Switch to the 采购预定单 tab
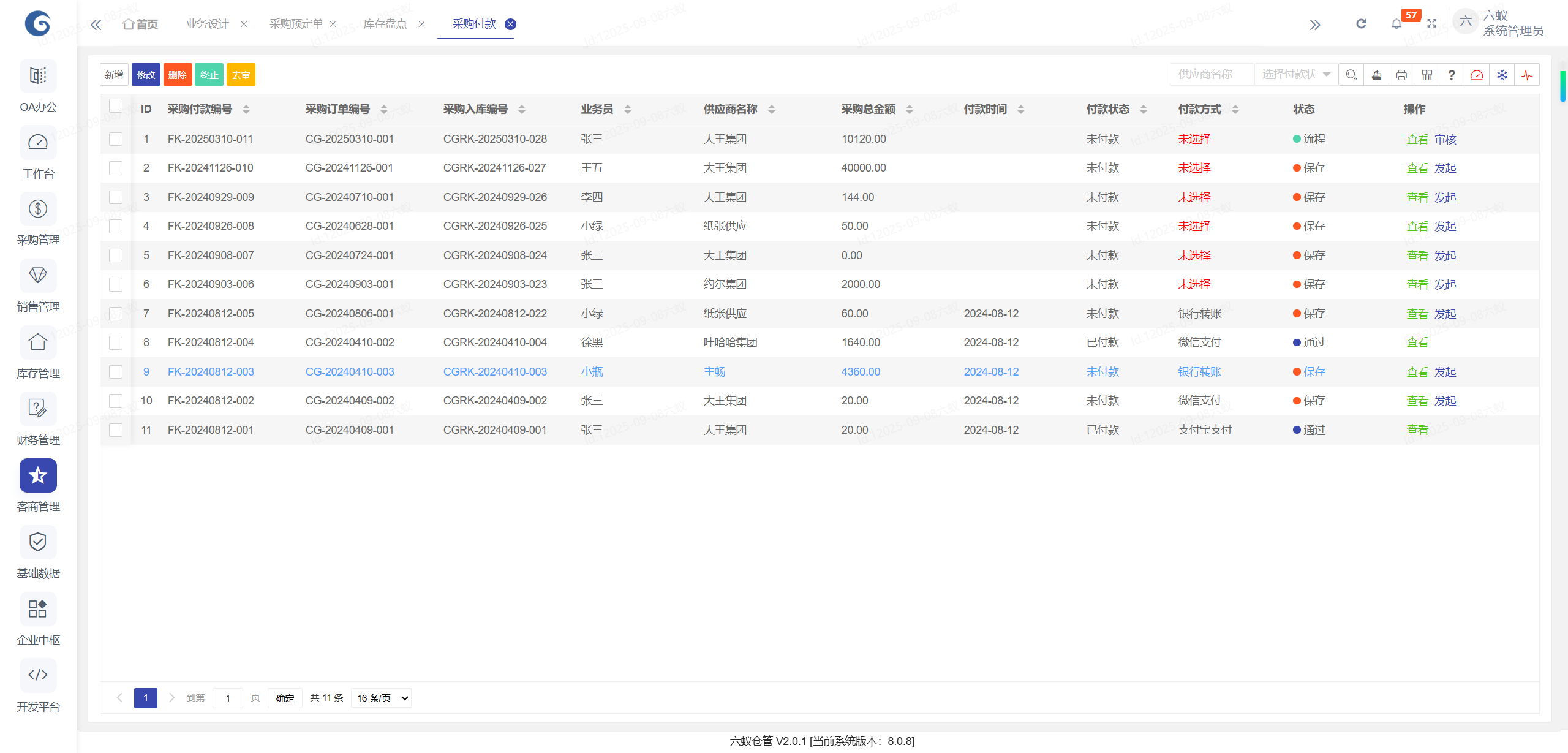 tap(296, 24)
